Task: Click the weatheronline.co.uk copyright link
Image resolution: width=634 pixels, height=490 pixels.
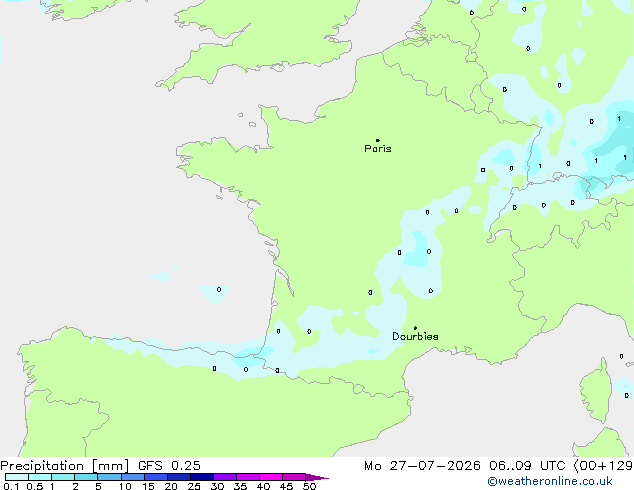Action: [x=550, y=481]
